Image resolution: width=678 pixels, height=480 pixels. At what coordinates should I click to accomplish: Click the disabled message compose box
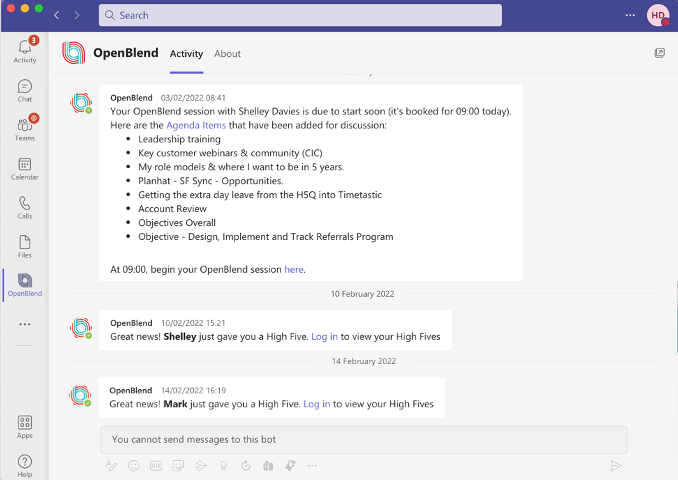(x=364, y=440)
